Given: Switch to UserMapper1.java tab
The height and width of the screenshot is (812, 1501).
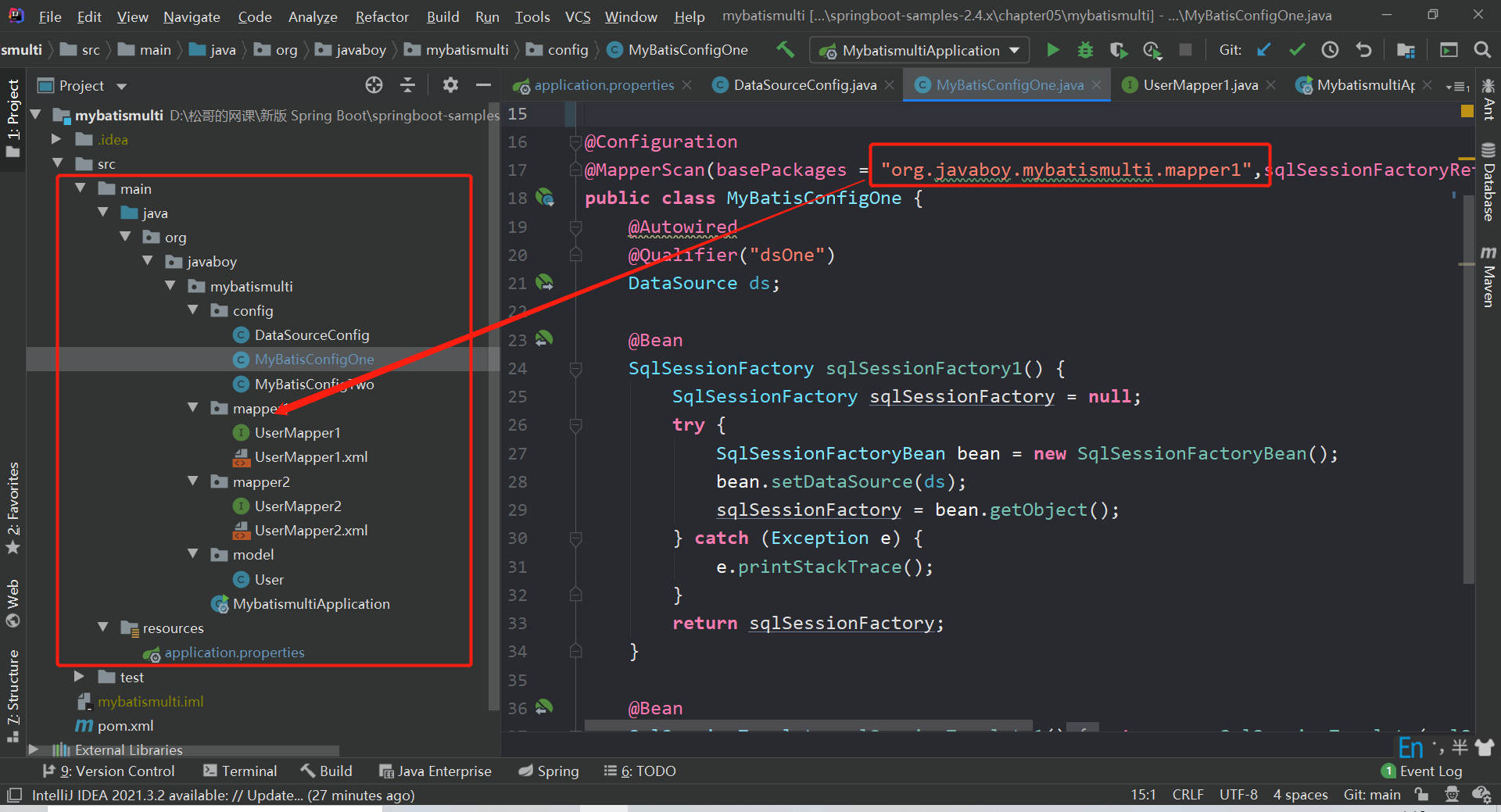Looking at the screenshot, I should [x=1200, y=85].
